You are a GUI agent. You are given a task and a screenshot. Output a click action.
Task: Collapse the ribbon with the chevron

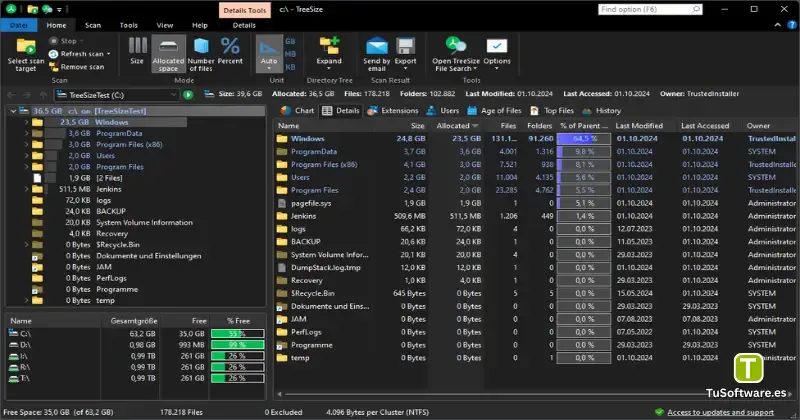778,24
